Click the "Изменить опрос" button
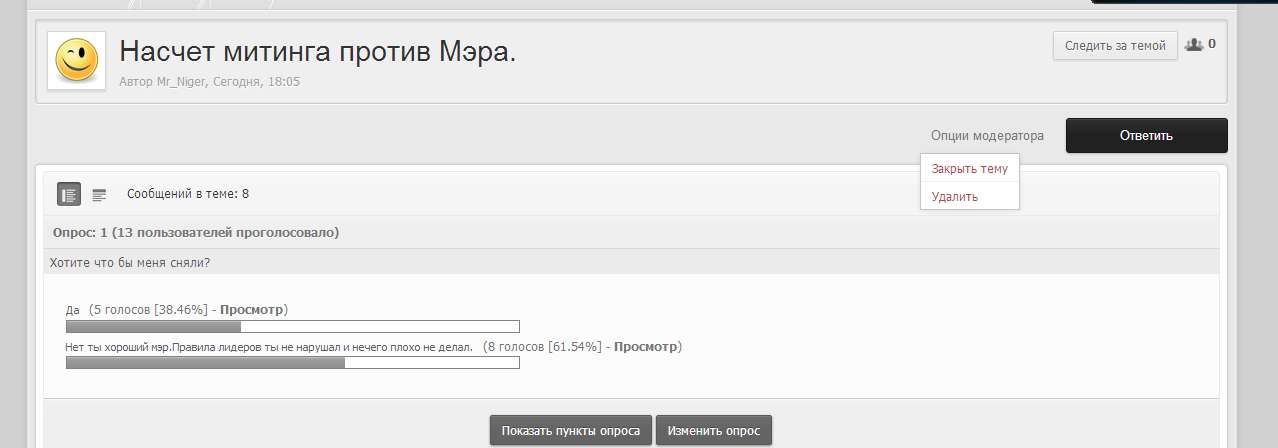Viewport: 1278px width, 448px height. 714,431
